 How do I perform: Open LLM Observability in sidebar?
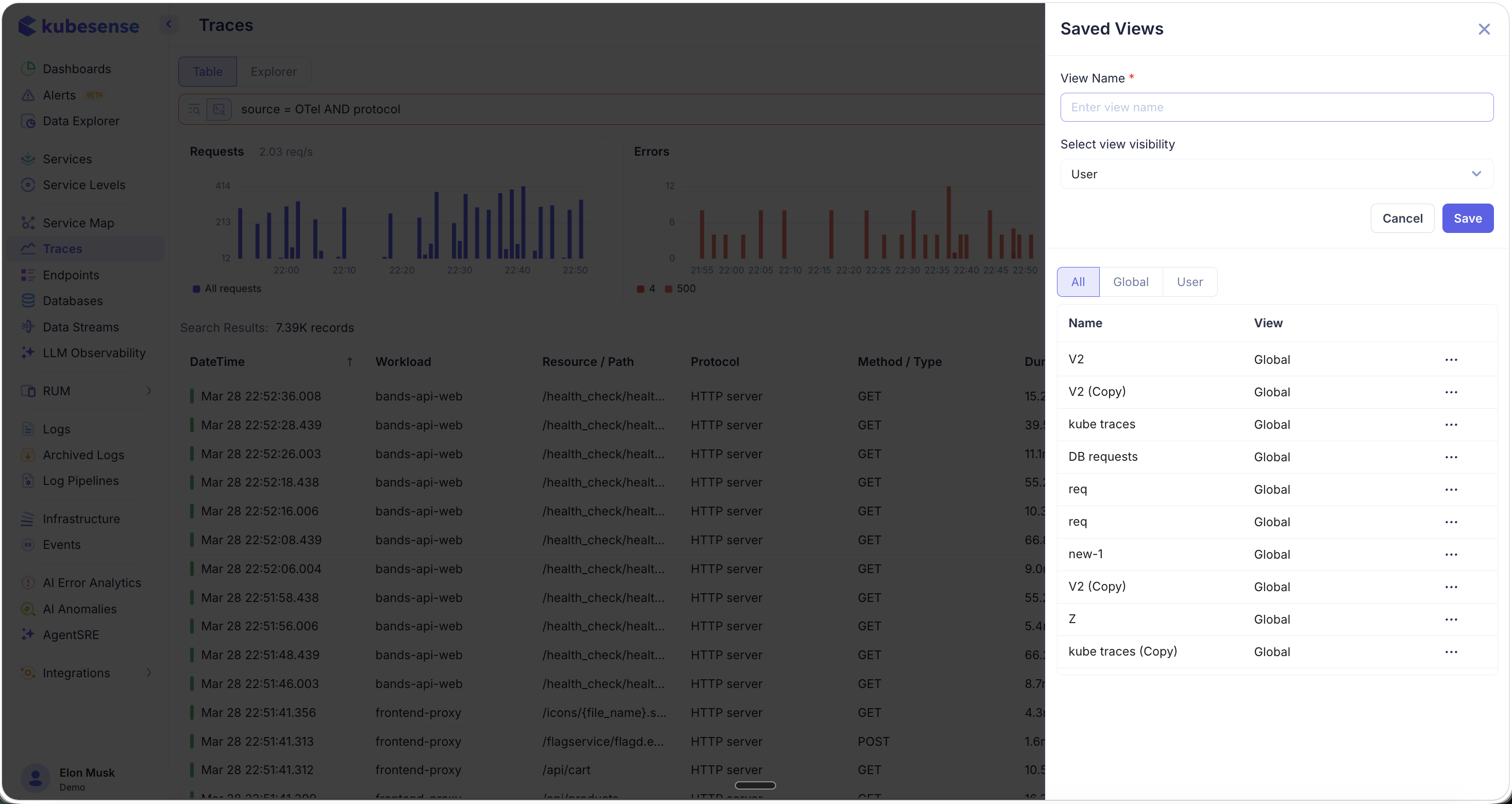(94, 353)
